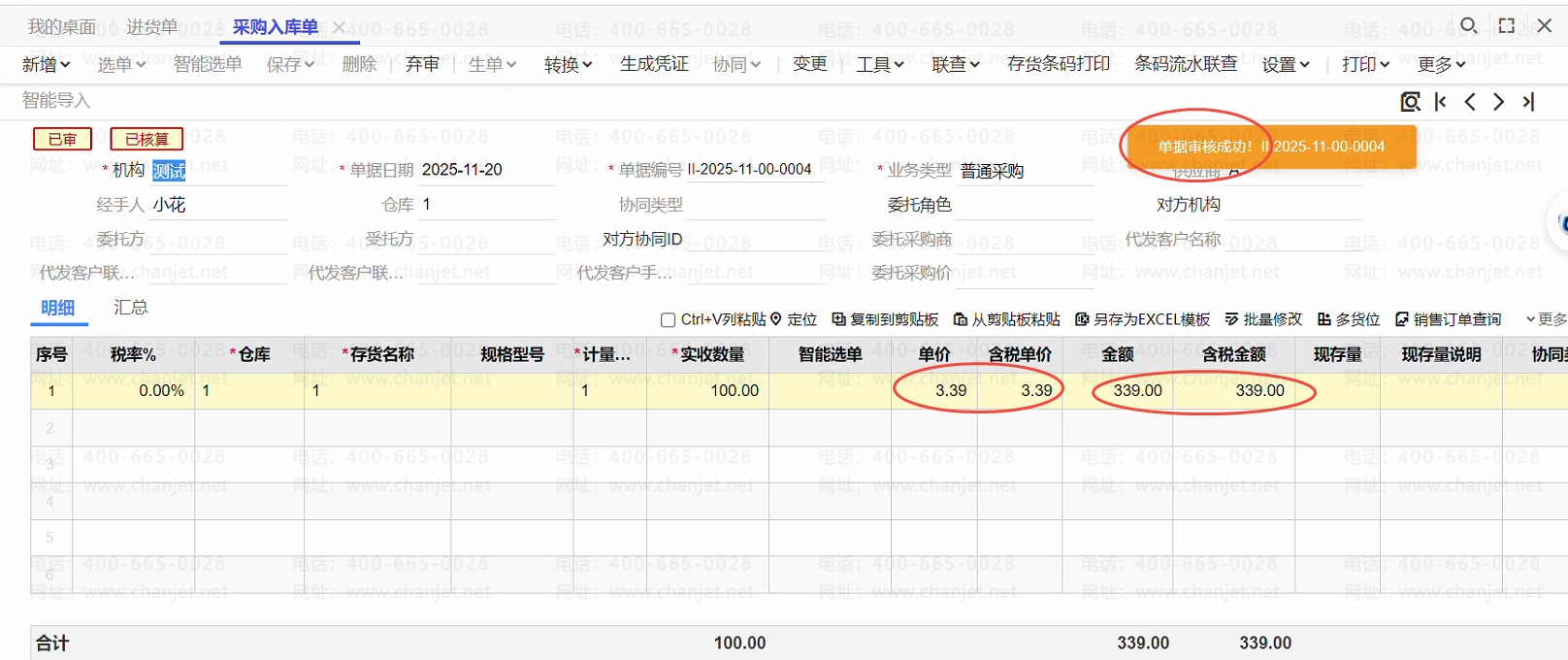Enable the Ctrl+V列粘贴 checkbox
Image resolution: width=1568 pixels, height=660 pixels.
click(668, 320)
